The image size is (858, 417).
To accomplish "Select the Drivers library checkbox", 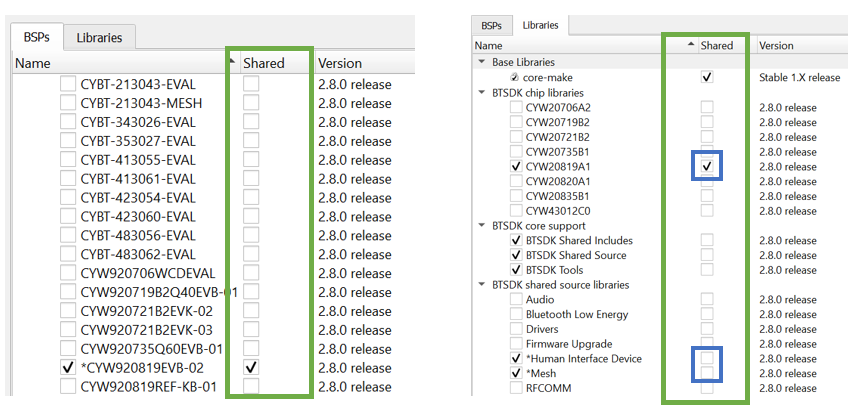I will (x=515, y=329).
